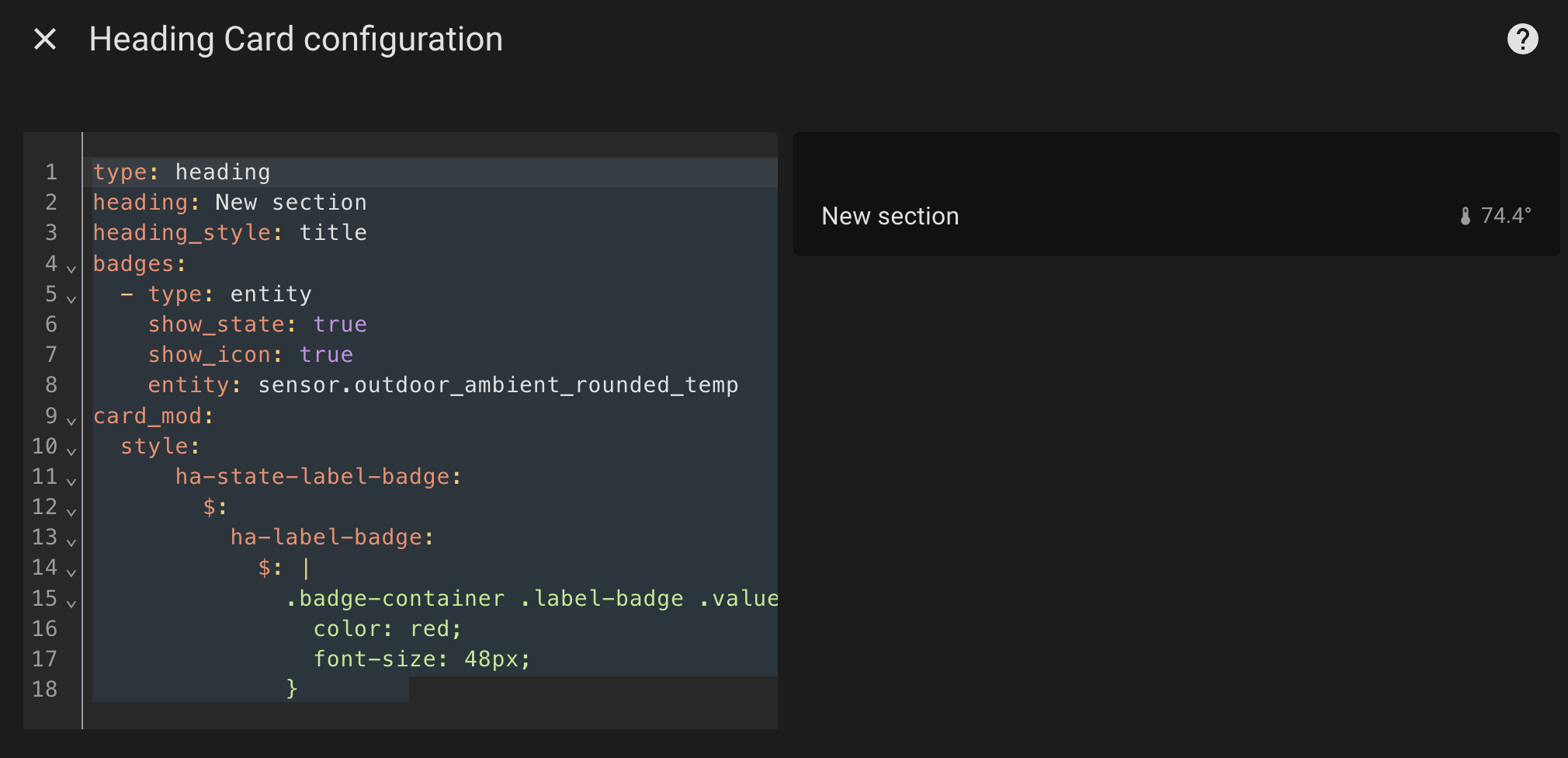Open the help icon in top right corner

[x=1522, y=38]
